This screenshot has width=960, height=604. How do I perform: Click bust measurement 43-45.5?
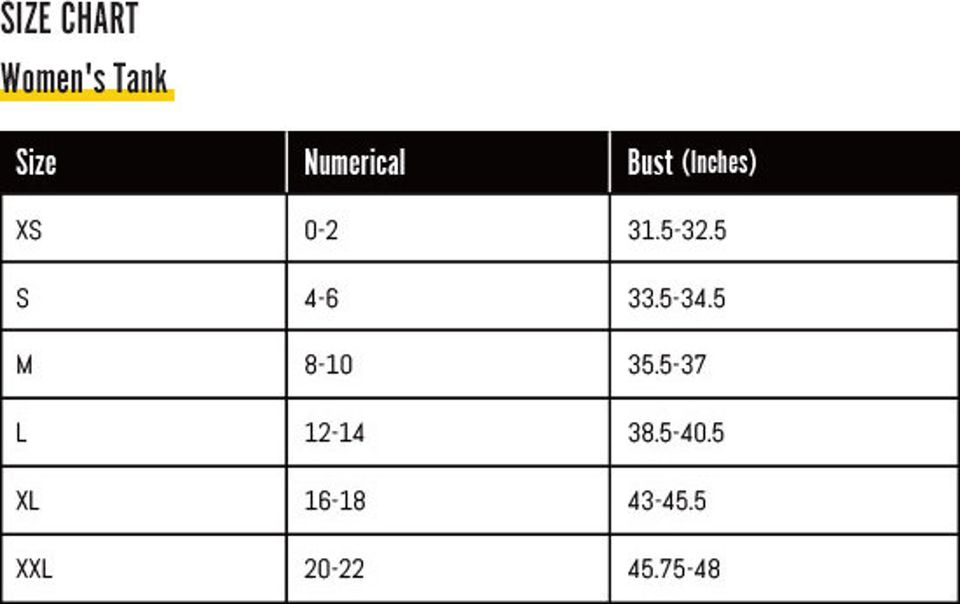click(666, 501)
